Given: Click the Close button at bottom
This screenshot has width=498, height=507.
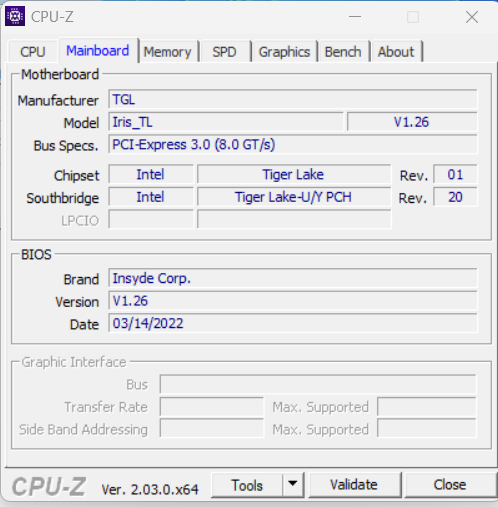Looking at the screenshot, I should (x=450, y=485).
